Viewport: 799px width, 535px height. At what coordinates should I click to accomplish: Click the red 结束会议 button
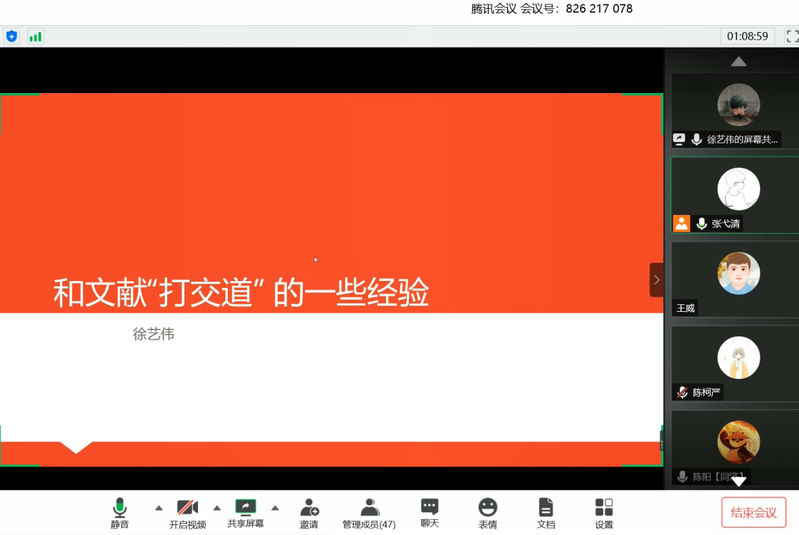coord(753,512)
